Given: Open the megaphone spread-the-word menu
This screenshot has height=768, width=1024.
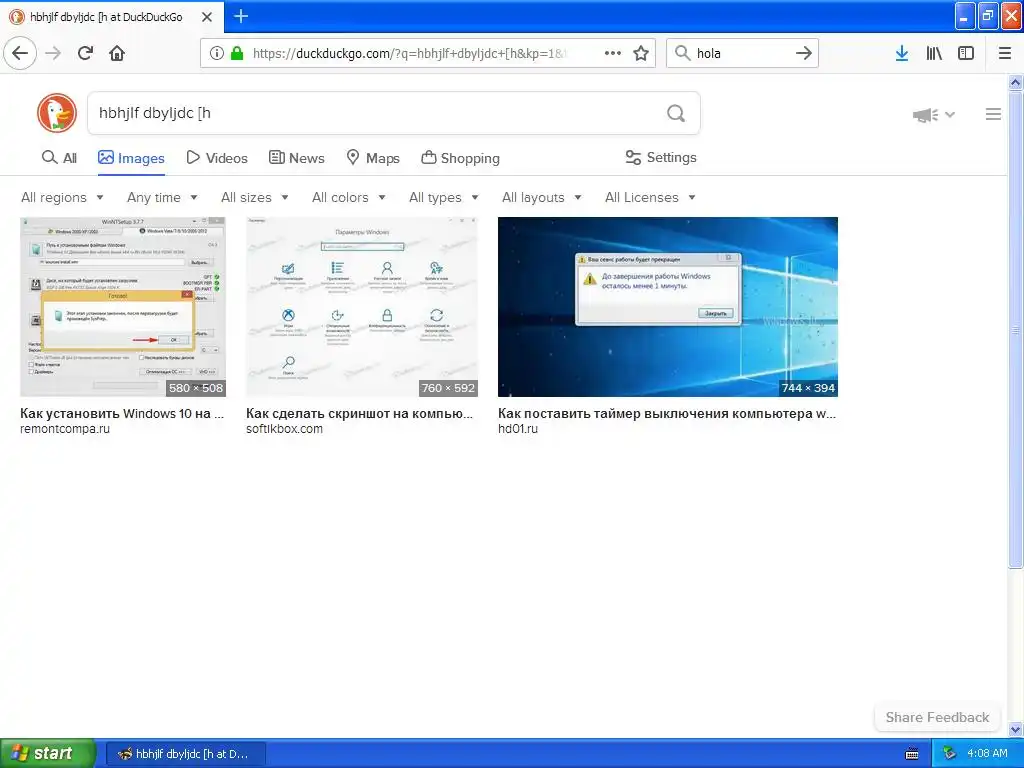Looking at the screenshot, I should [x=933, y=115].
